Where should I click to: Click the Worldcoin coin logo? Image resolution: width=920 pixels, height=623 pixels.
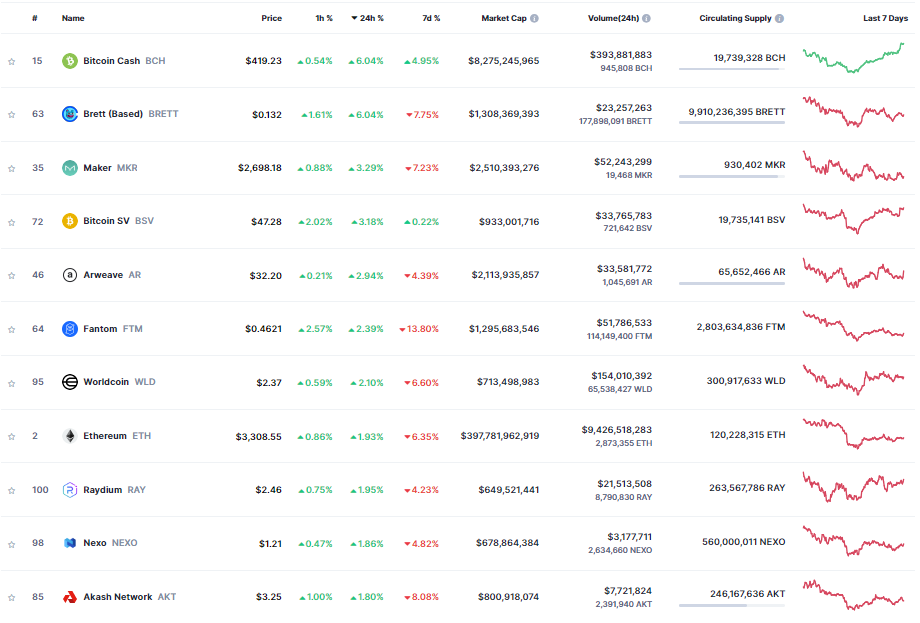point(70,382)
